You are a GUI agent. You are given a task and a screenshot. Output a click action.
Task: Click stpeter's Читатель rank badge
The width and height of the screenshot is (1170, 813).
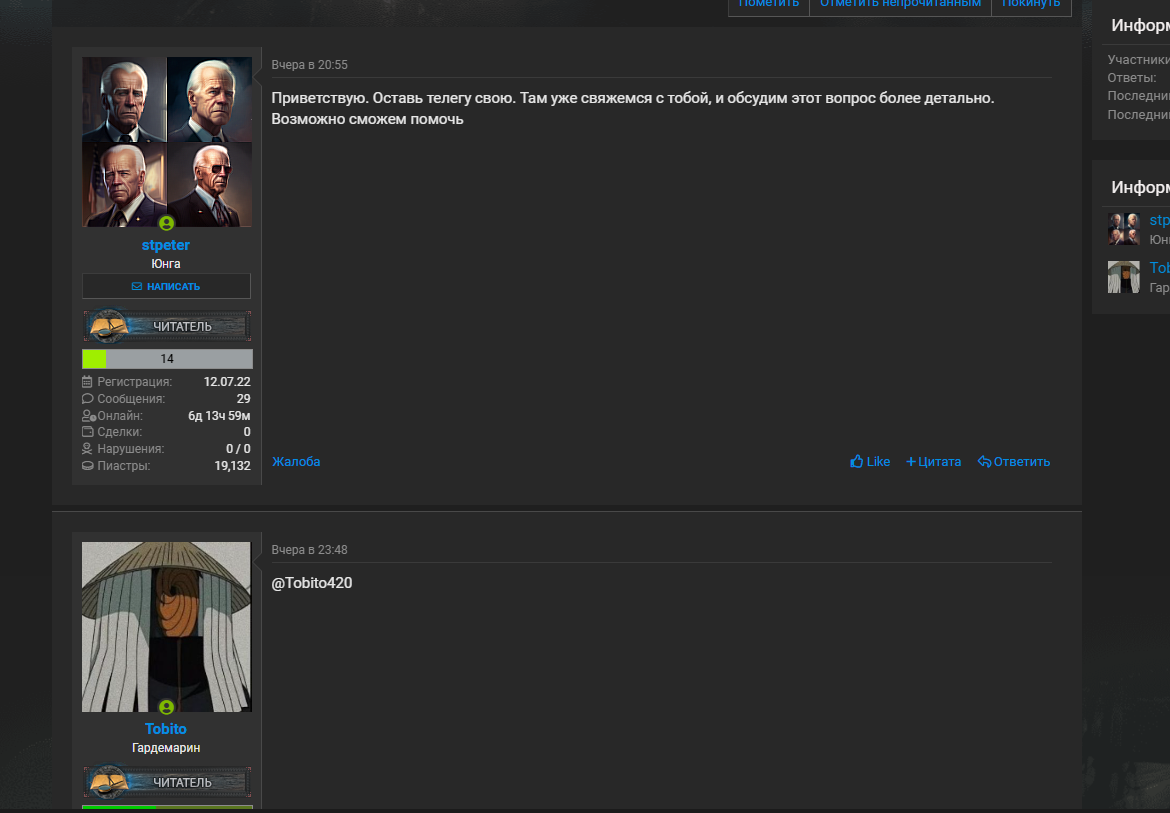(167, 326)
